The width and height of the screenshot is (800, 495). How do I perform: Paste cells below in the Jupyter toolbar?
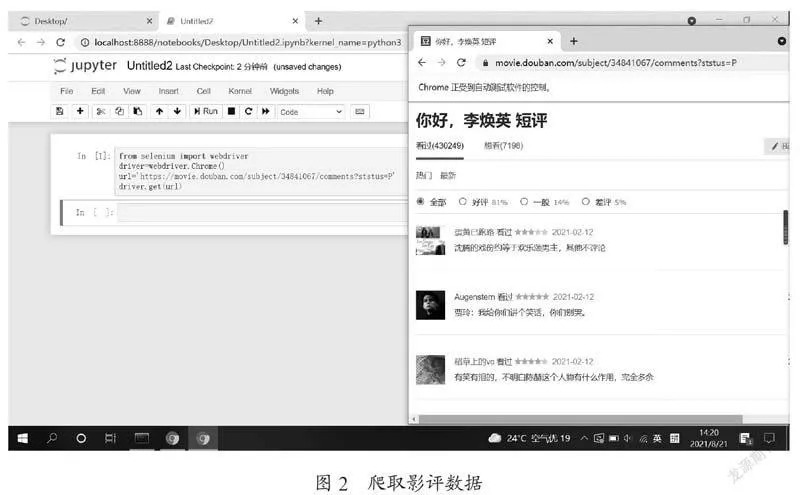(x=138, y=111)
